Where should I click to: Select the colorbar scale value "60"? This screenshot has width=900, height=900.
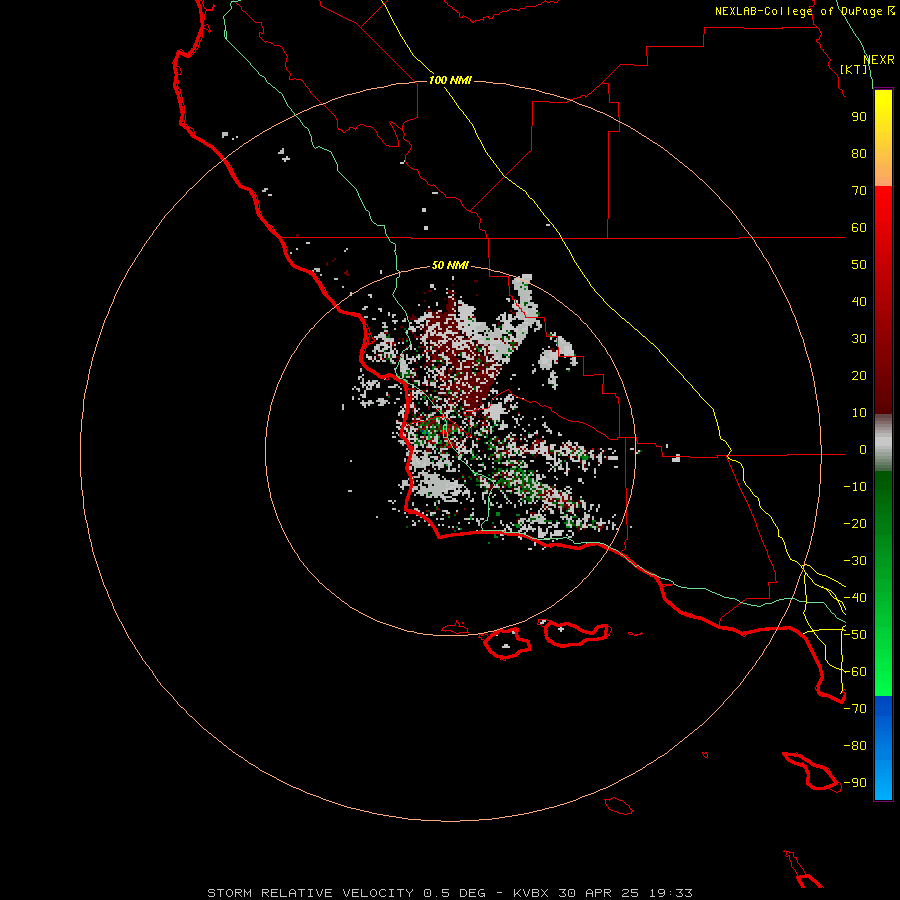point(859,228)
